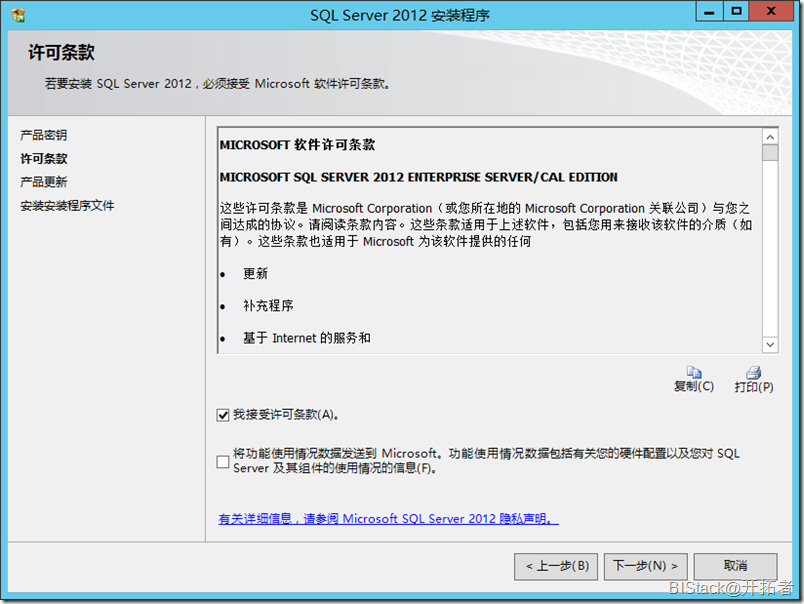
Task: Select 安装安装程序文件 step in sidebar
Action: coord(67,206)
